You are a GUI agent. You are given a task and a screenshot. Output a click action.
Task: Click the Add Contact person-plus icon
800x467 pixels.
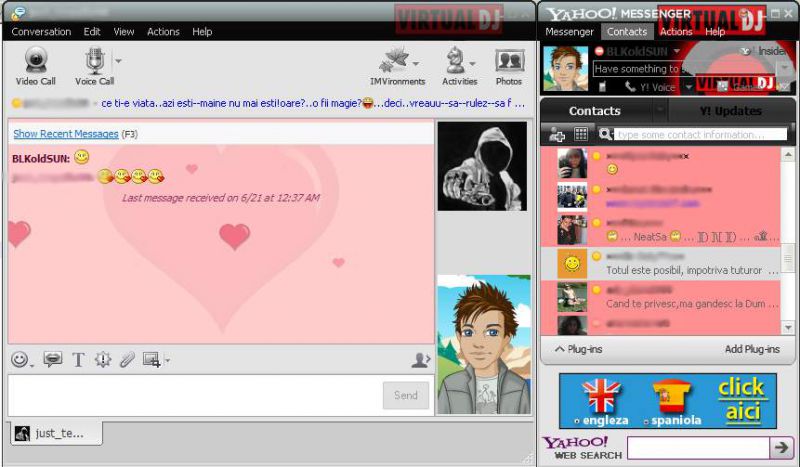(x=557, y=134)
